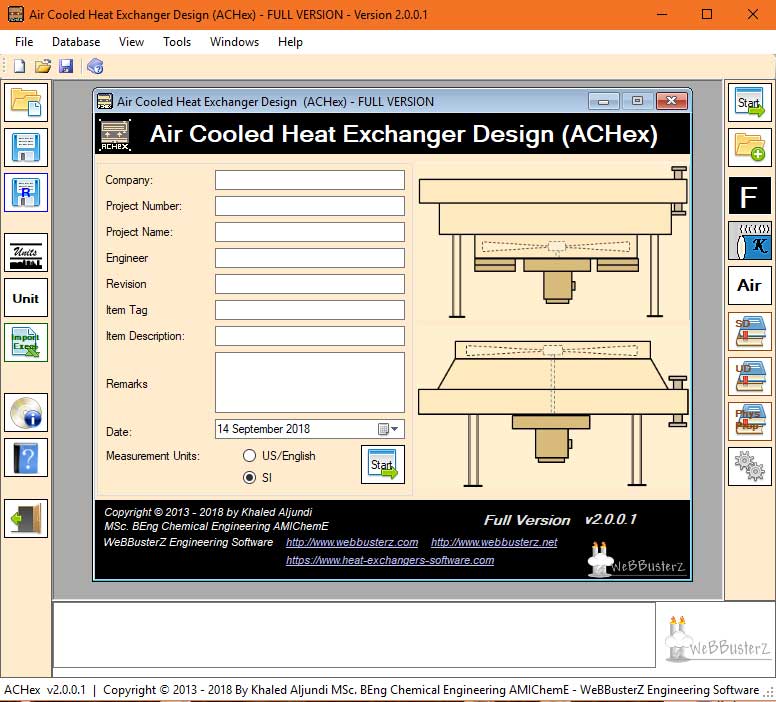Open the Database menu

pos(76,42)
